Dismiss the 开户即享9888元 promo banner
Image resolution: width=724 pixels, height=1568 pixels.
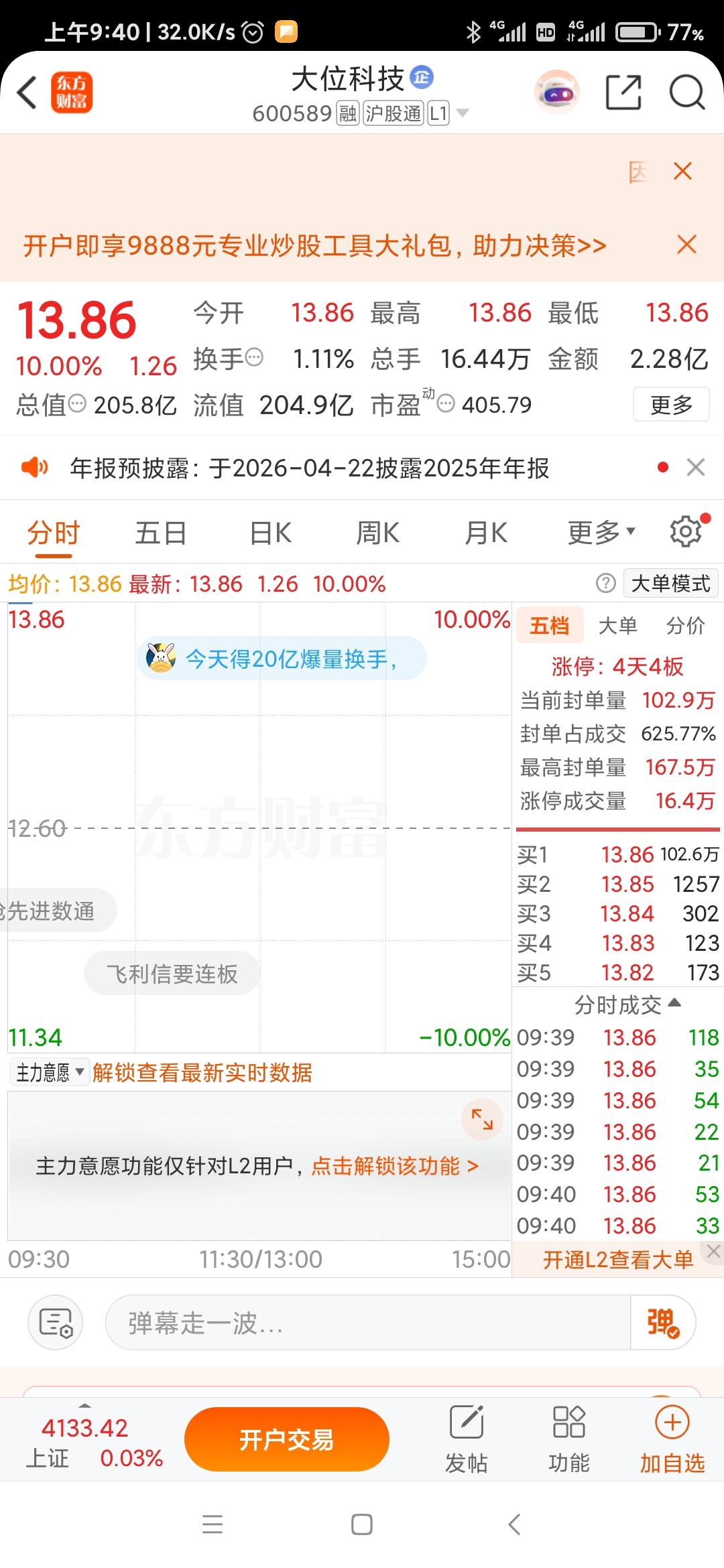click(686, 245)
